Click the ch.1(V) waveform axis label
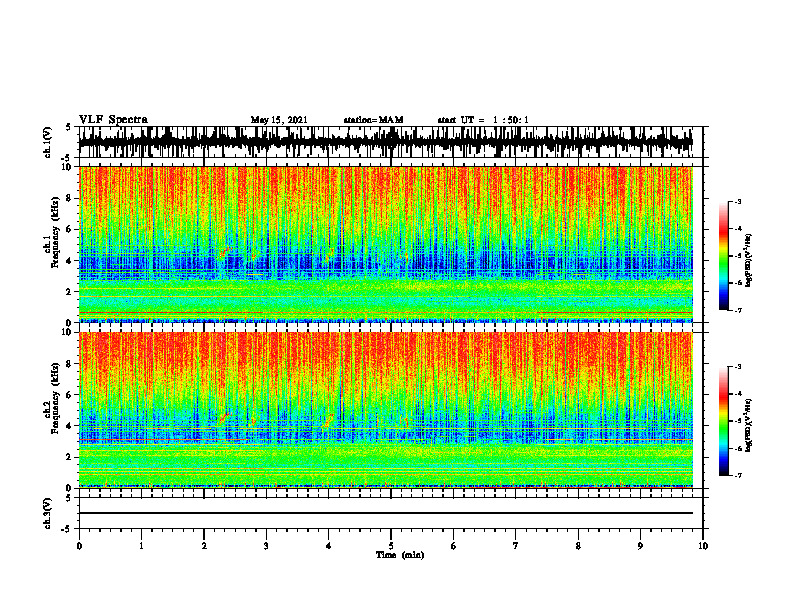 point(48,142)
